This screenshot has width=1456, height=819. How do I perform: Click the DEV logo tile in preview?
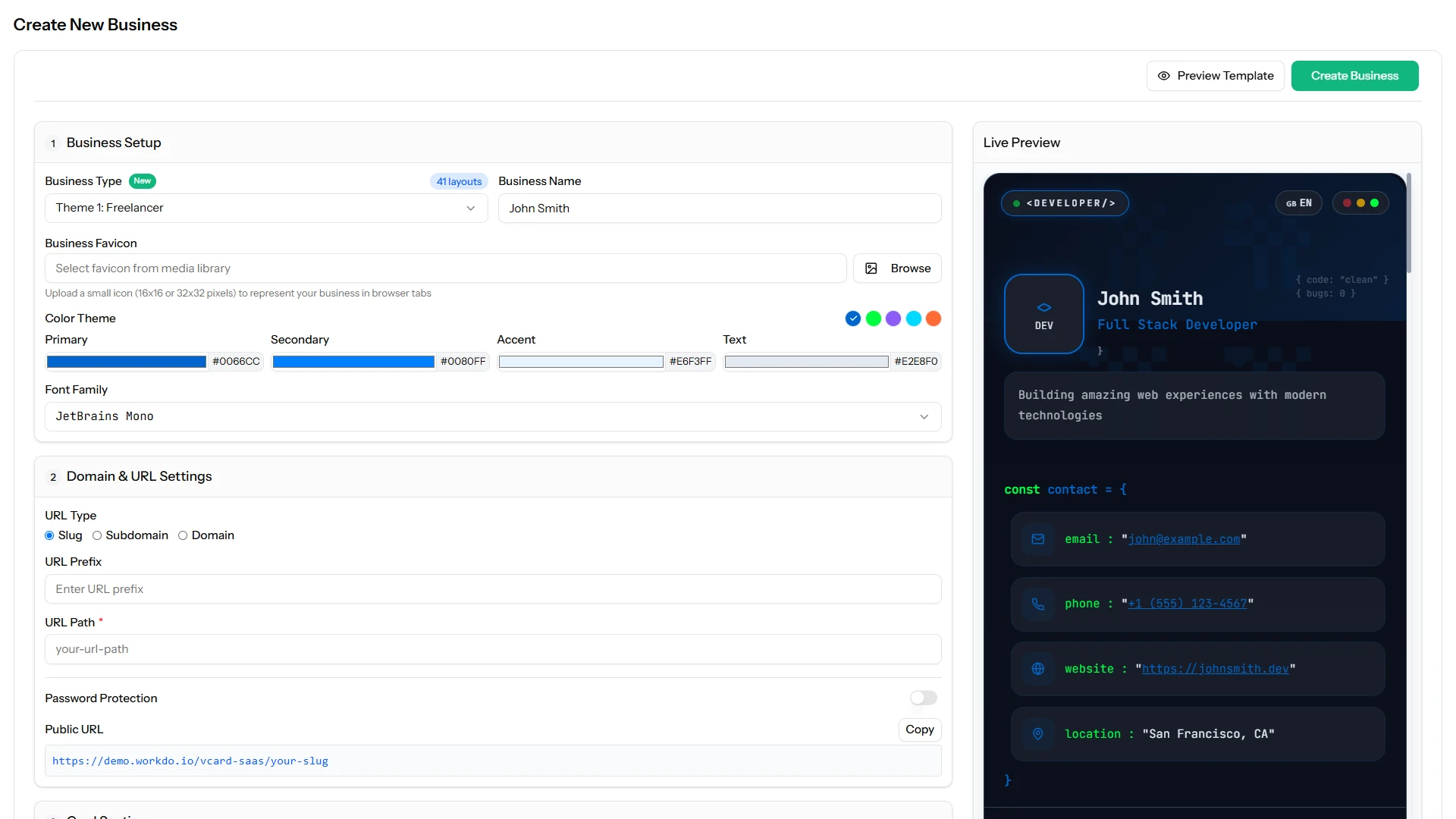[1044, 314]
